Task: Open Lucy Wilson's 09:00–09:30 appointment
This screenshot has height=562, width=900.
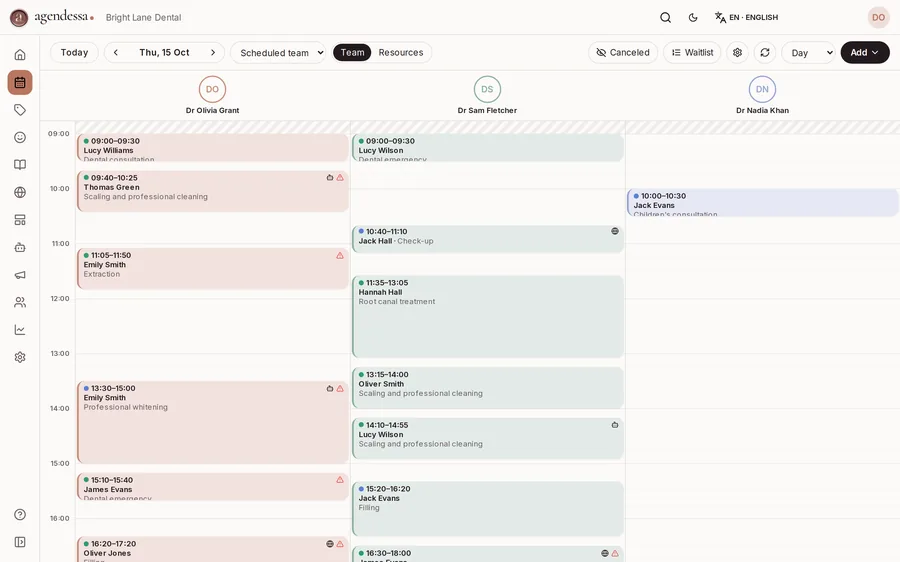Action: [488, 148]
